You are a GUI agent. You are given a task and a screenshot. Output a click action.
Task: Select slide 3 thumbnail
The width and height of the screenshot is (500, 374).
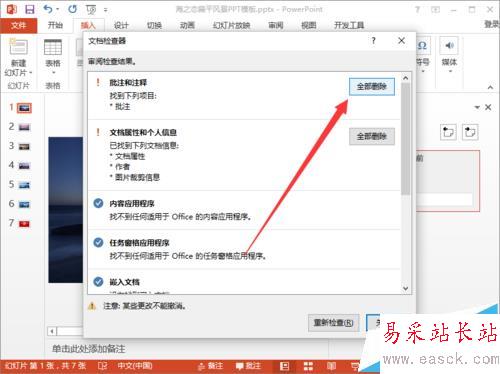(x=24, y=146)
